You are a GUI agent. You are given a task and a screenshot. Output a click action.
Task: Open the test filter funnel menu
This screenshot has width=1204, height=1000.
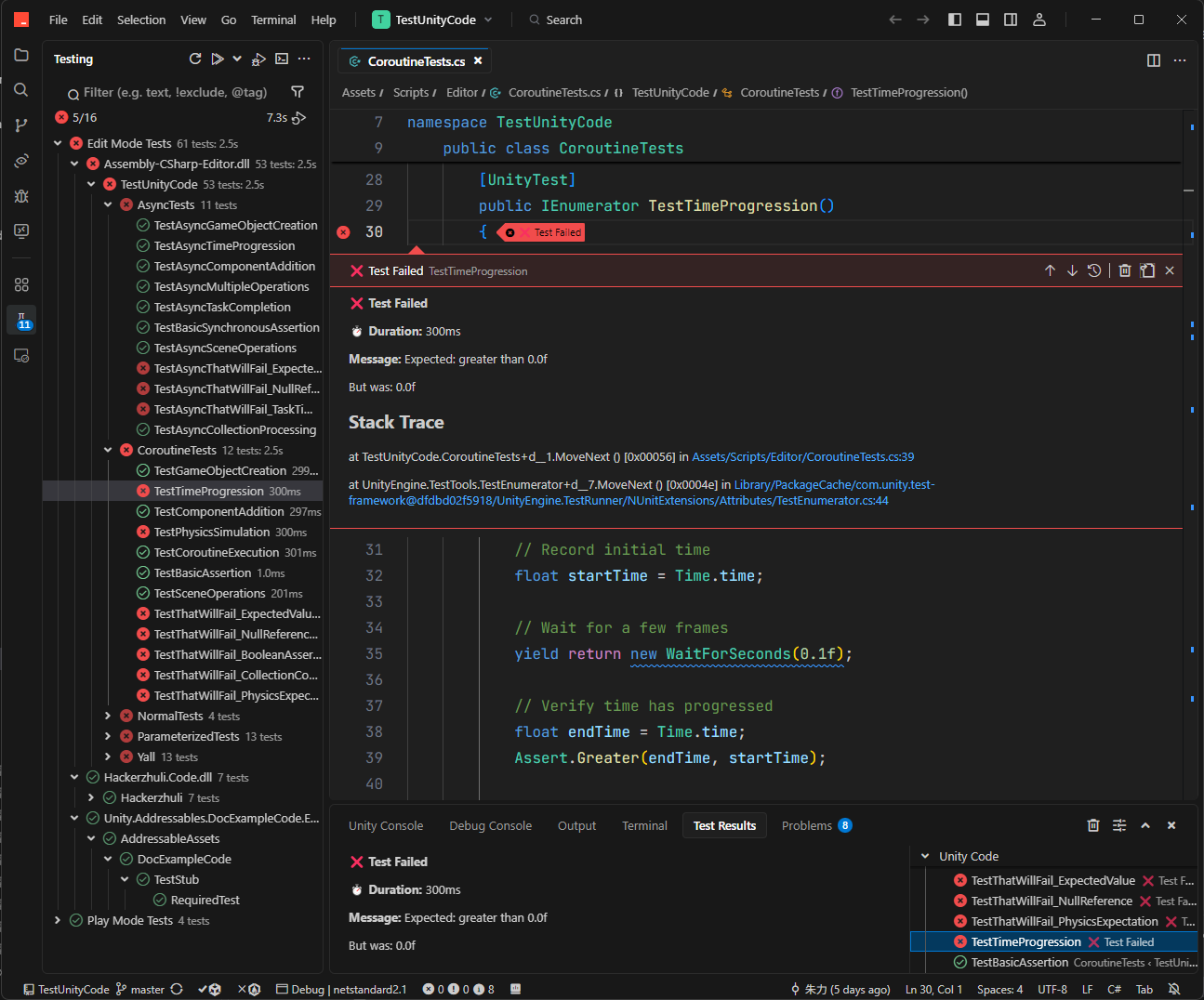click(298, 92)
